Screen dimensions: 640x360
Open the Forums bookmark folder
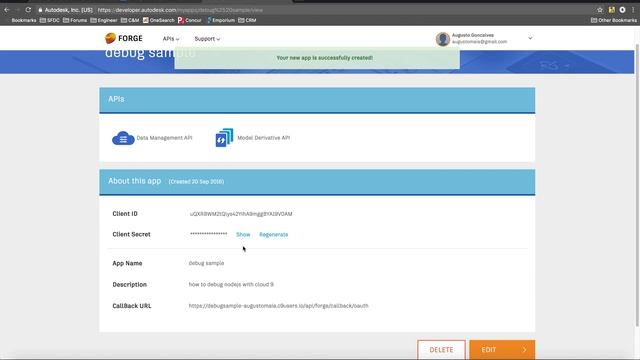75,20
